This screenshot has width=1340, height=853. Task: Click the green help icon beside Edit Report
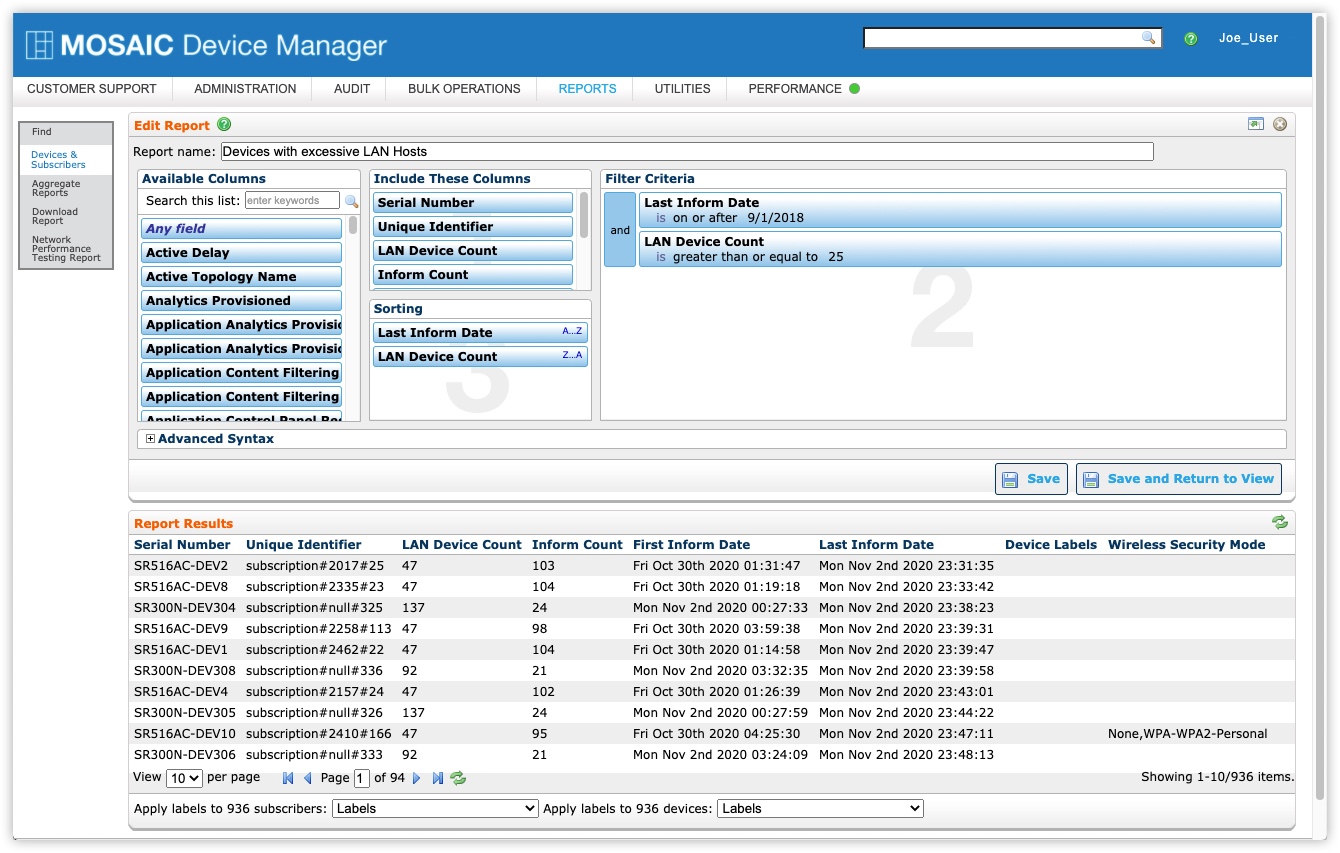click(224, 125)
